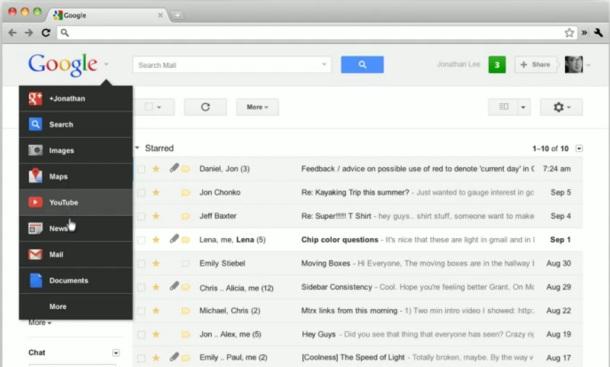This screenshot has height=367, width=610.
Task: Click the + Share button
Action: (536, 65)
